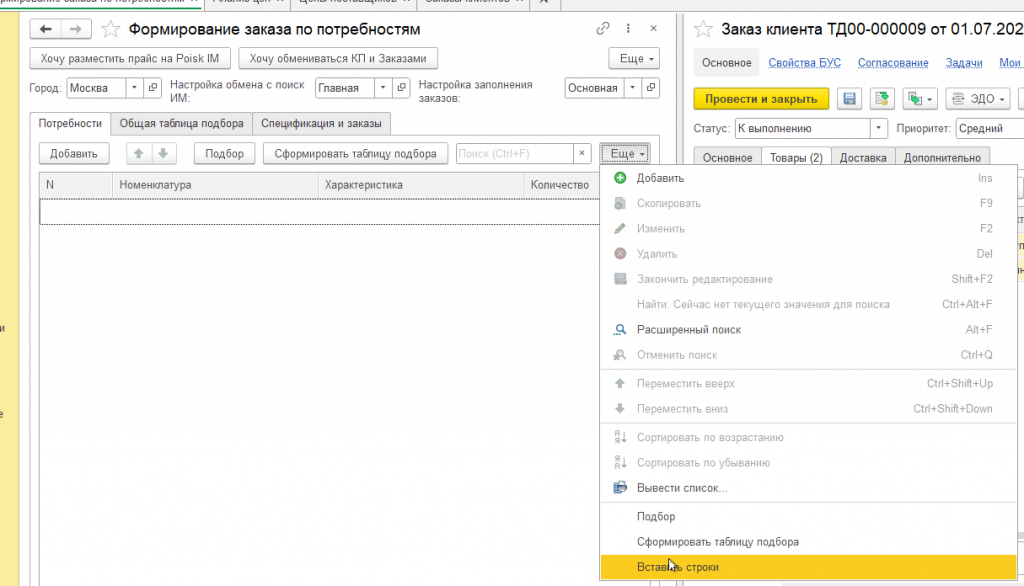Focus the Поиск (Ctrl+F) field
This screenshot has width=1024, height=586.
[515, 154]
